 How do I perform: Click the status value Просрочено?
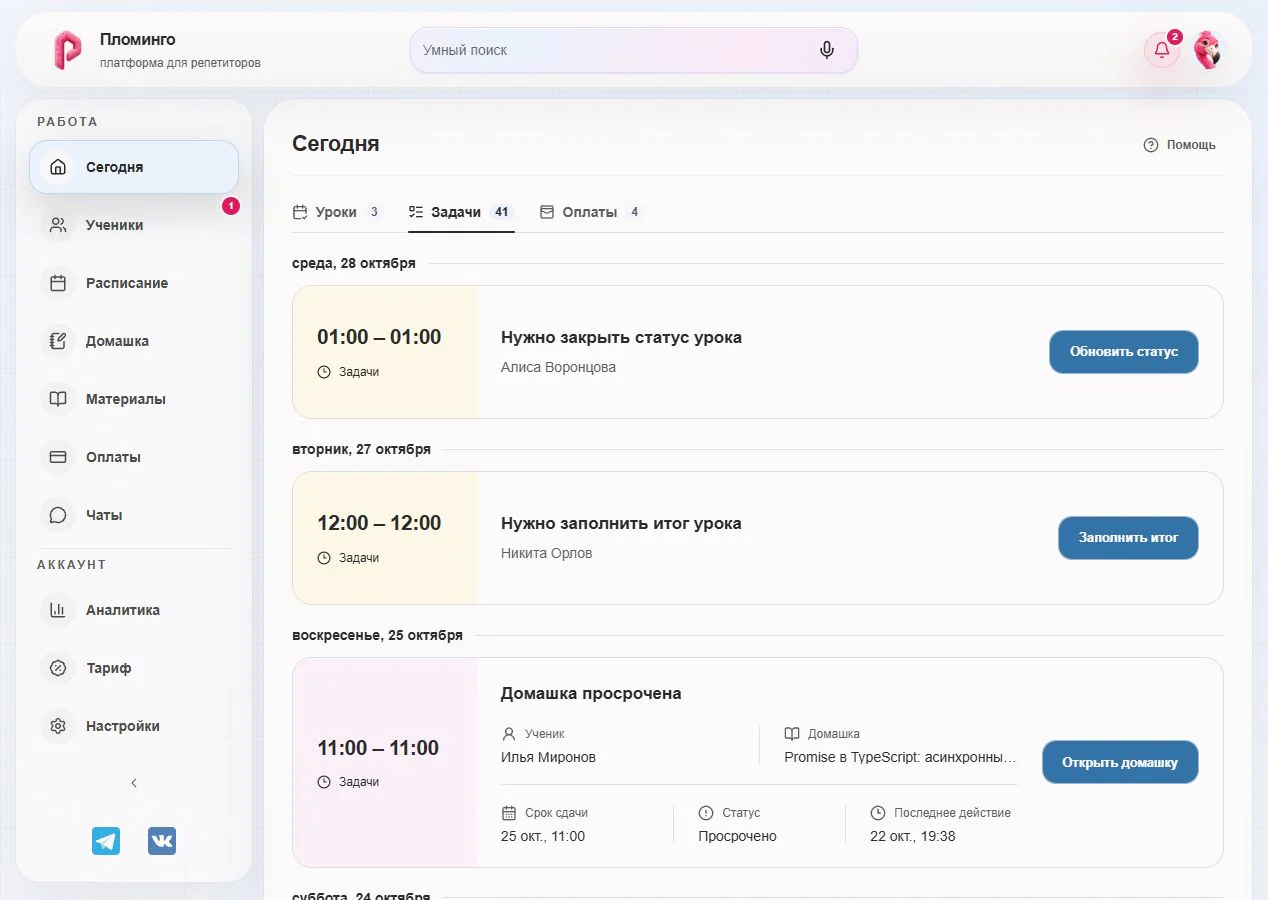(737, 836)
